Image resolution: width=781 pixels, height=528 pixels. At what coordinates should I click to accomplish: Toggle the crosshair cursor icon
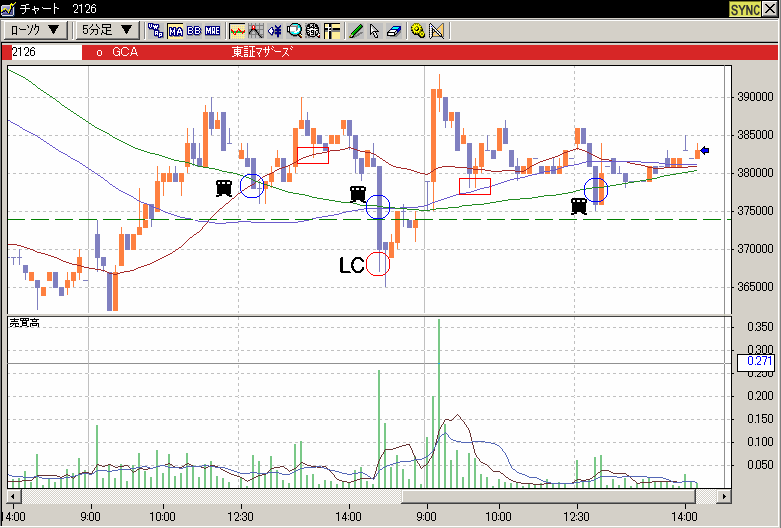click(332, 31)
